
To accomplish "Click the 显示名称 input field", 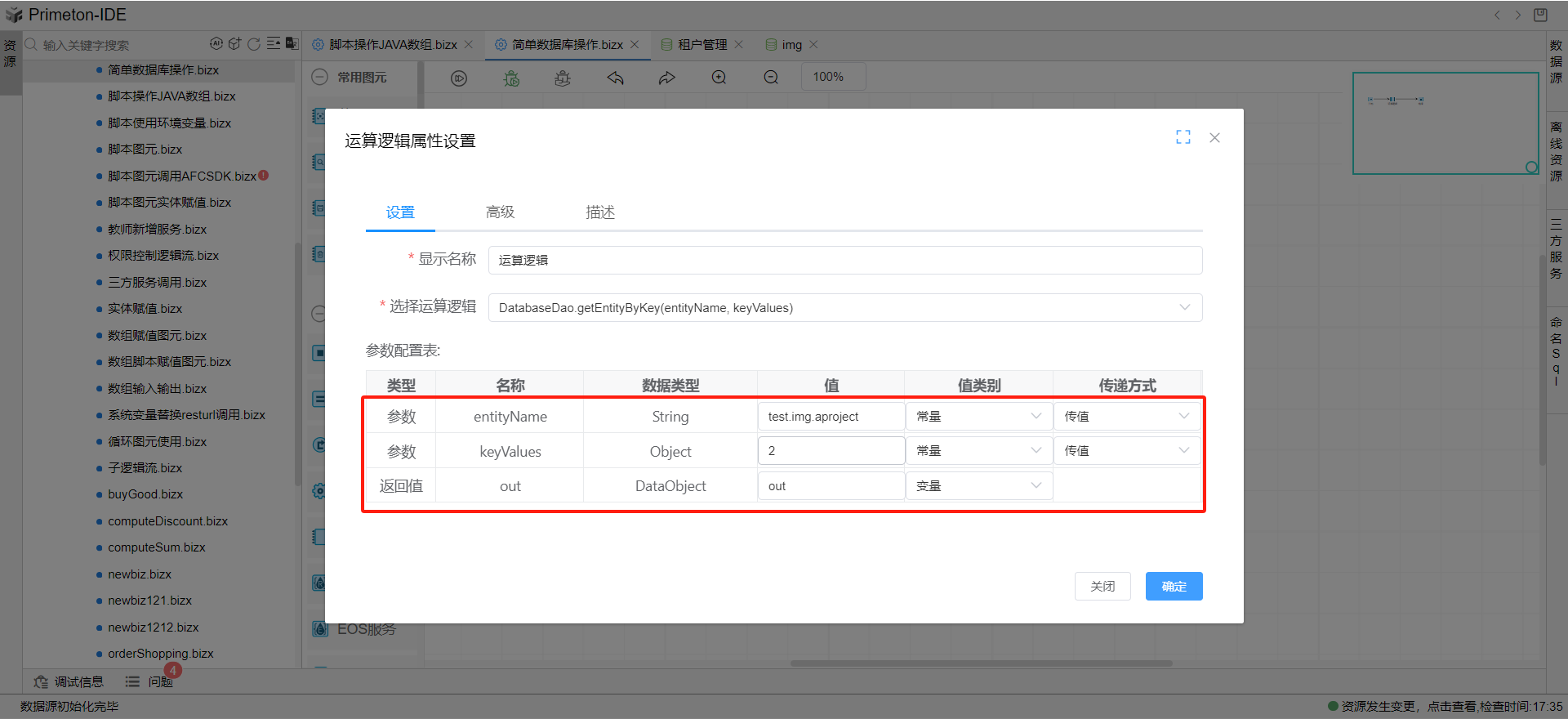I will (x=844, y=261).
